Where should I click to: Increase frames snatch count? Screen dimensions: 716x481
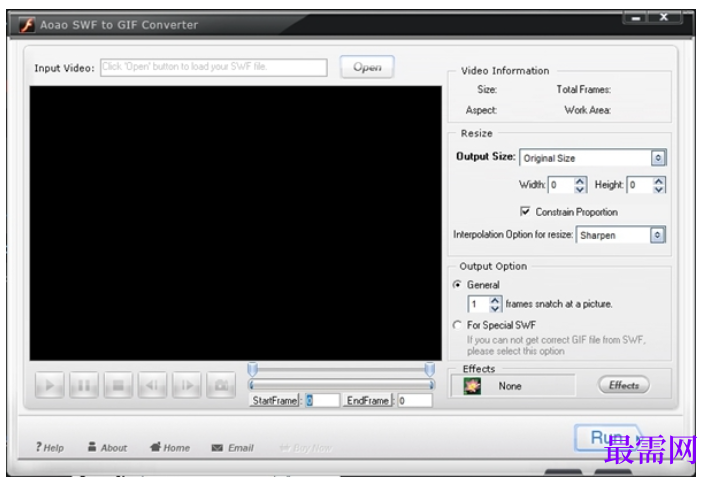coord(495,300)
